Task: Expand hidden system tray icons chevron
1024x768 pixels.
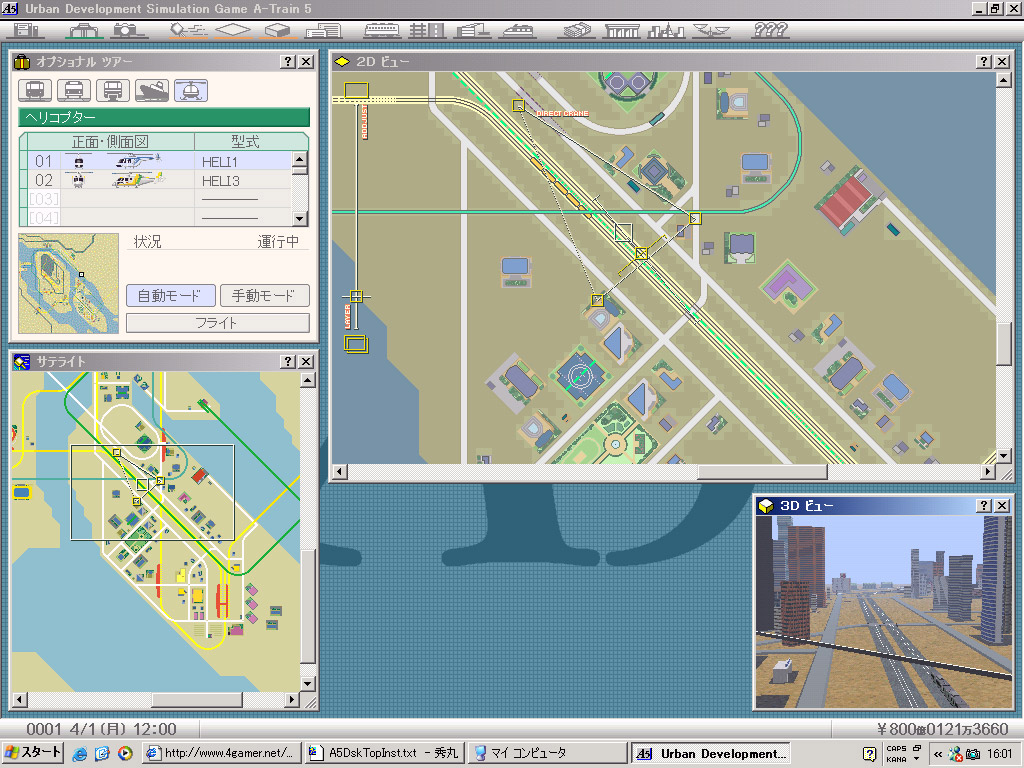Action: click(x=938, y=754)
